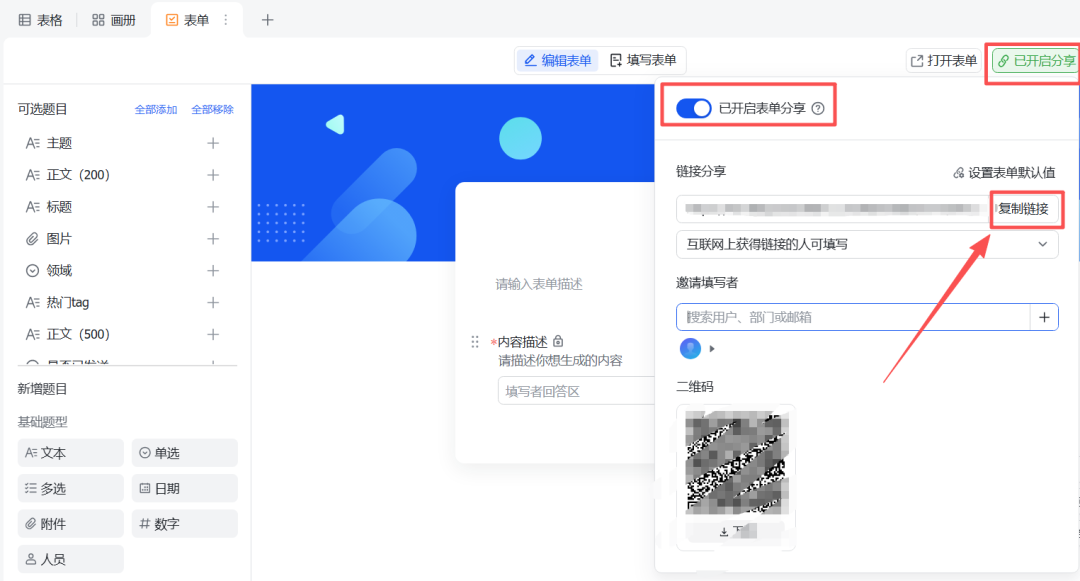Open the more options menu on 表单 tab
The image size is (1080, 581).
225,19
